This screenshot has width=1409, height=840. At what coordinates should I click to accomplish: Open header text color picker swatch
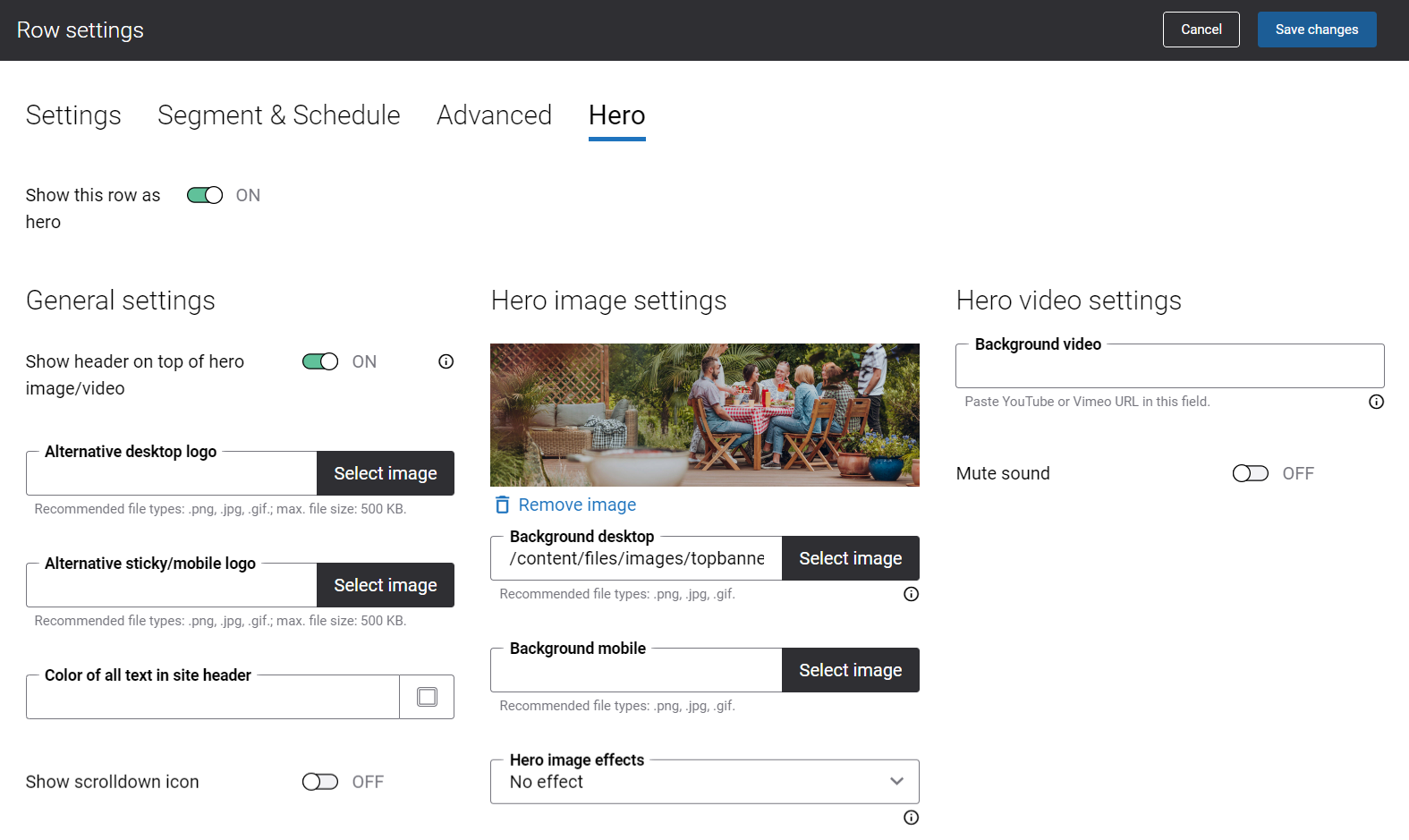click(427, 697)
